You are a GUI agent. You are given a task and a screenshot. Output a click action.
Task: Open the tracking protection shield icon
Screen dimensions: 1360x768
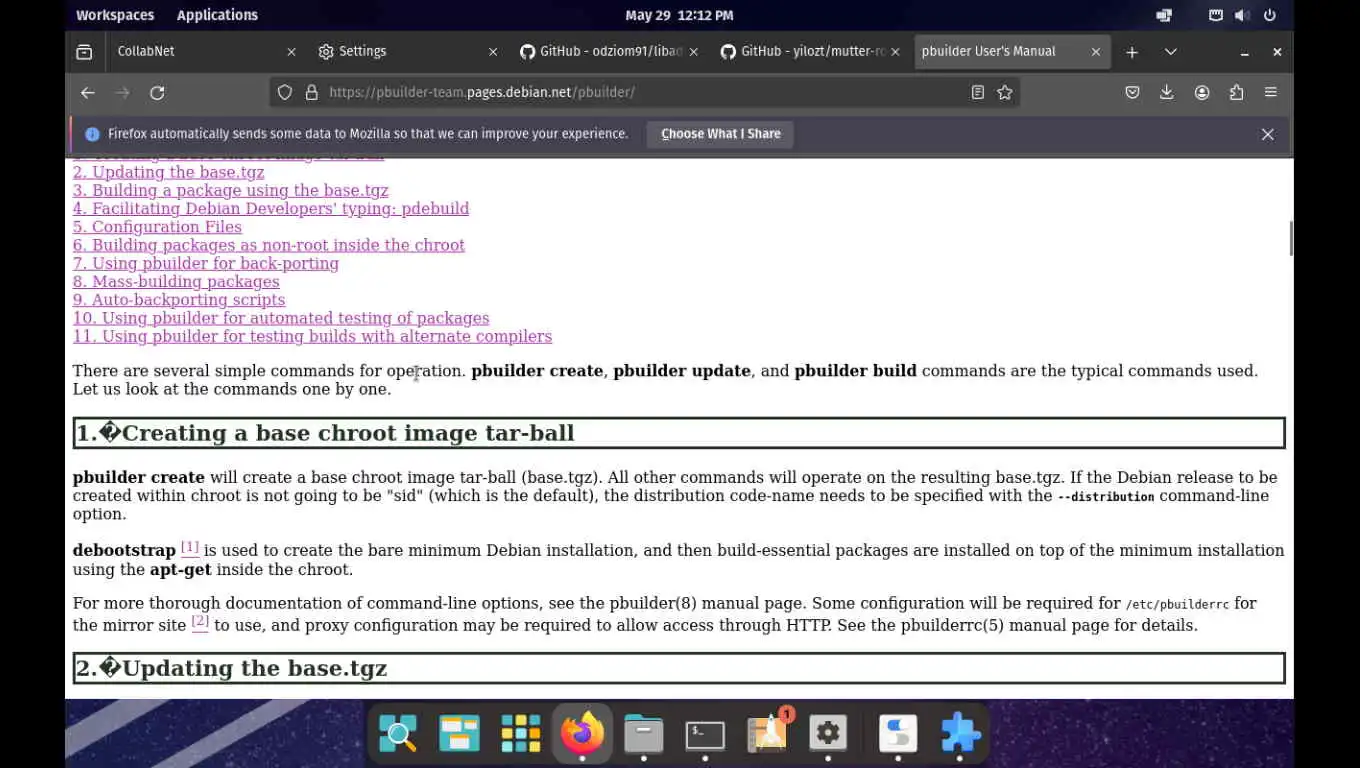[285, 92]
